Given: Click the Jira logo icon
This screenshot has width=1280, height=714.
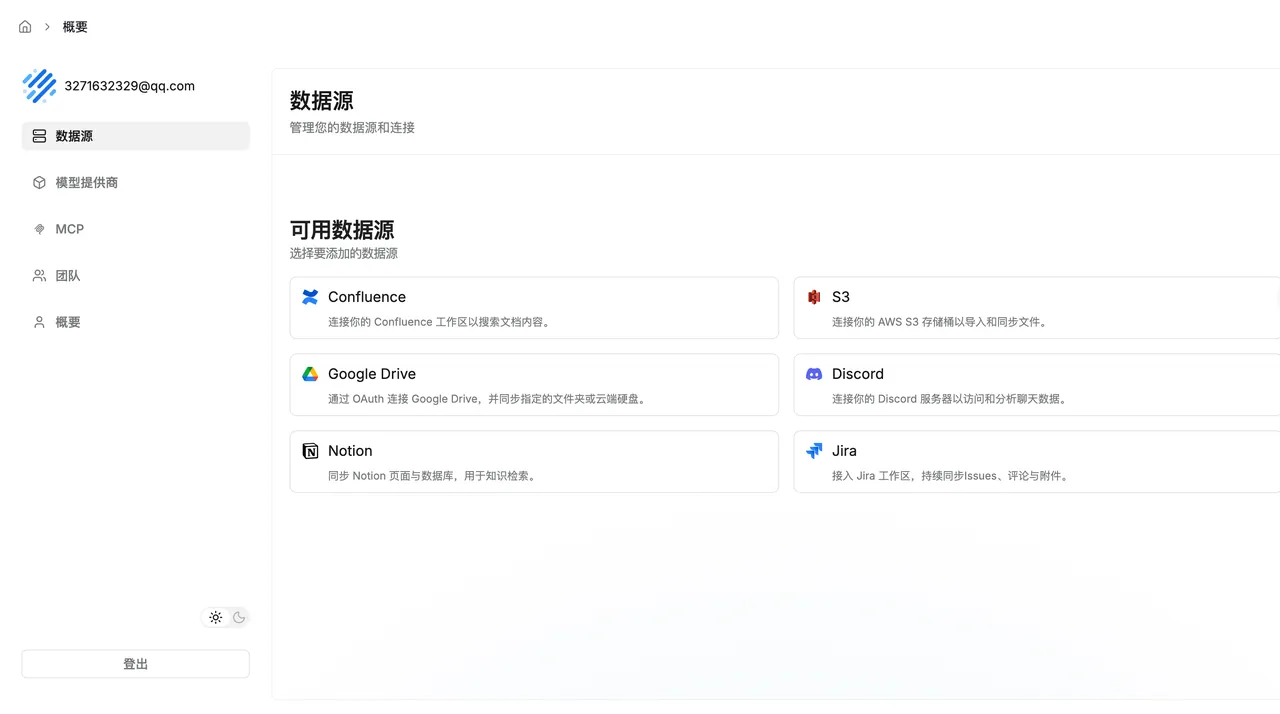Looking at the screenshot, I should pyautogui.click(x=814, y=451).
